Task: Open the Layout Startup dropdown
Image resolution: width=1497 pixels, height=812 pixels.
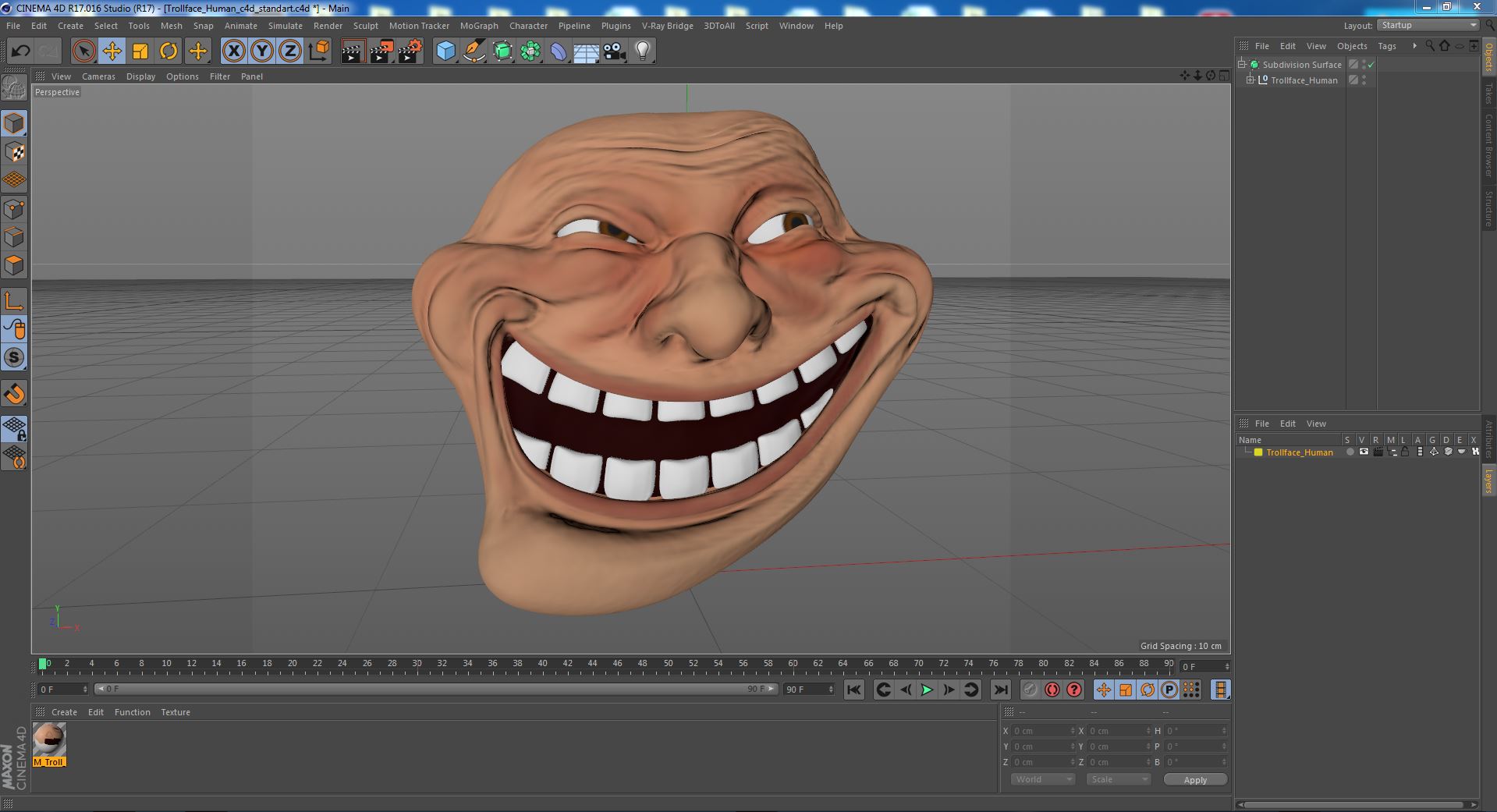Action: pyautogui.click(x=1428, y=26)
